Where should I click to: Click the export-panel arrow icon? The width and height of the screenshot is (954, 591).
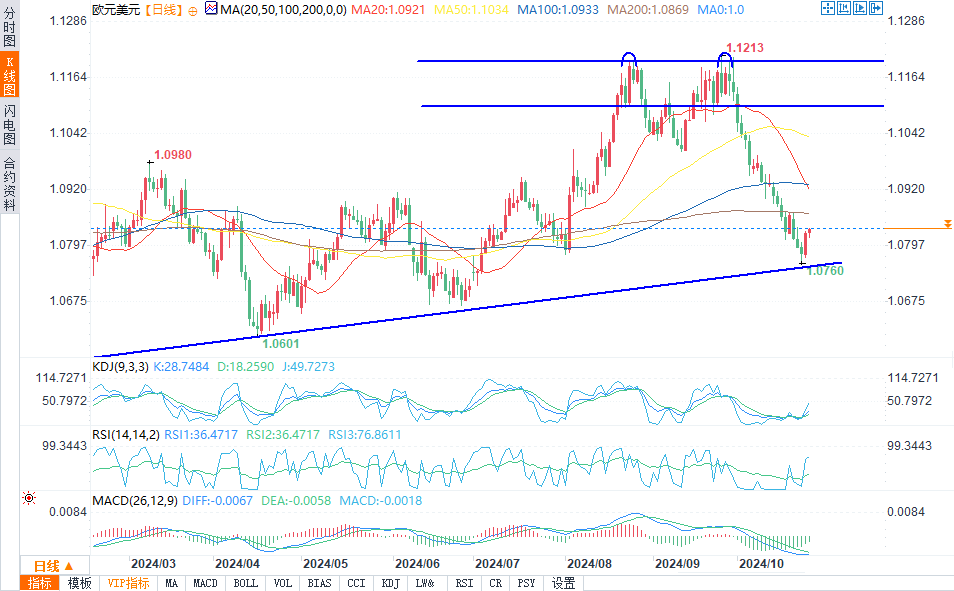tap(875, 8)
